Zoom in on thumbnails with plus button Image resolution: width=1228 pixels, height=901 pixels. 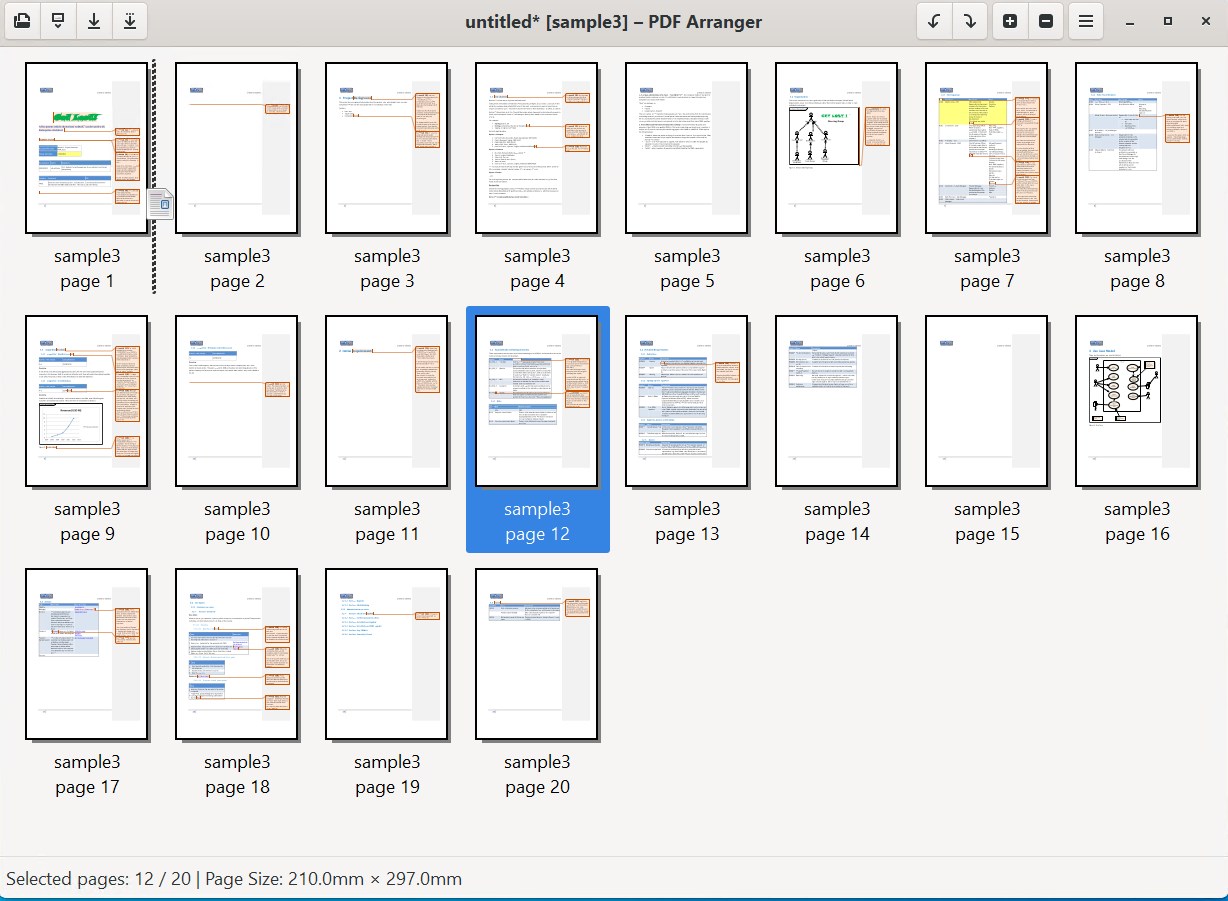(1010, 21)
